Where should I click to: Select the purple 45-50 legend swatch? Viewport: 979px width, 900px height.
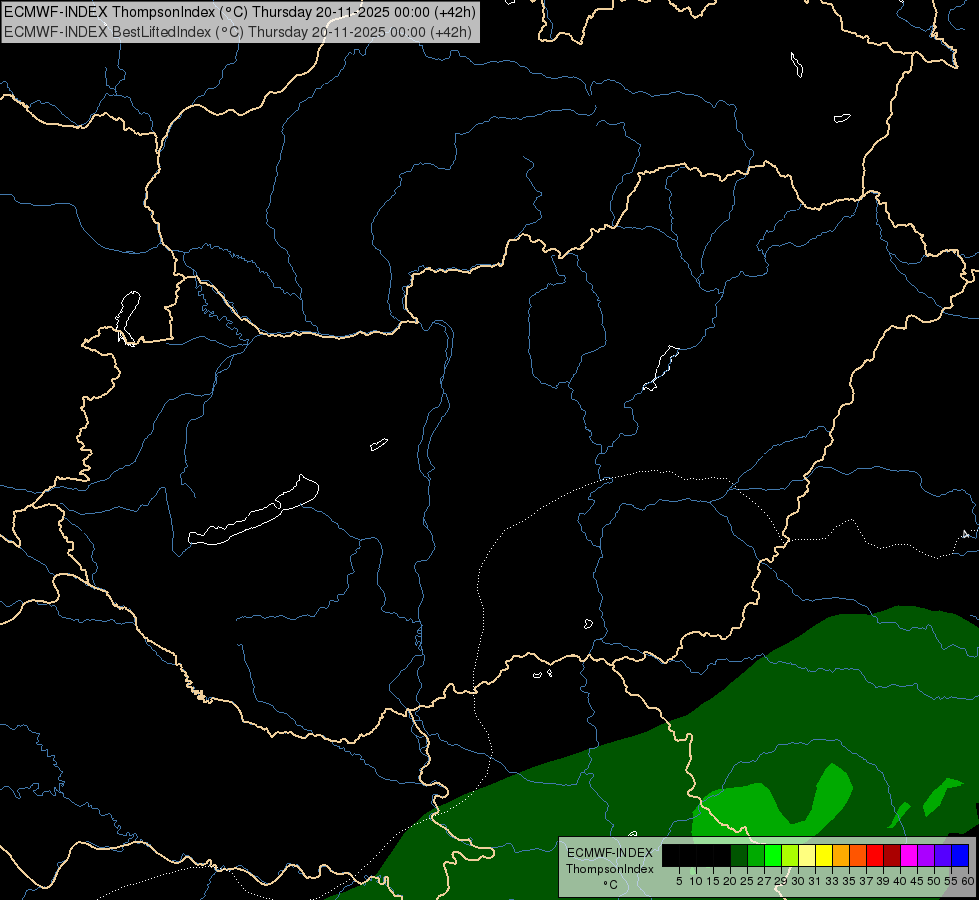click(926, 855)
